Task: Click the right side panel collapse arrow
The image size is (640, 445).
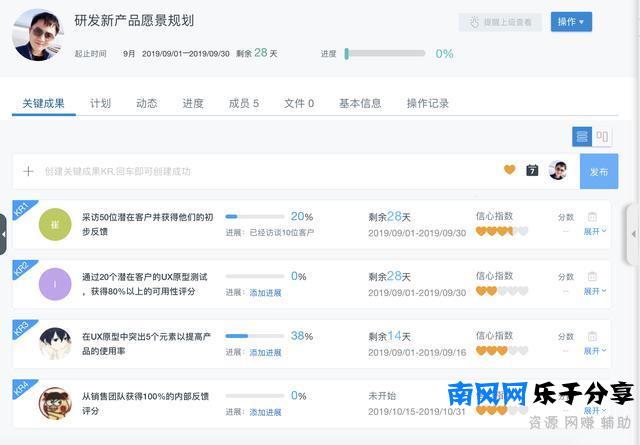Action: (x=633, y=234)
